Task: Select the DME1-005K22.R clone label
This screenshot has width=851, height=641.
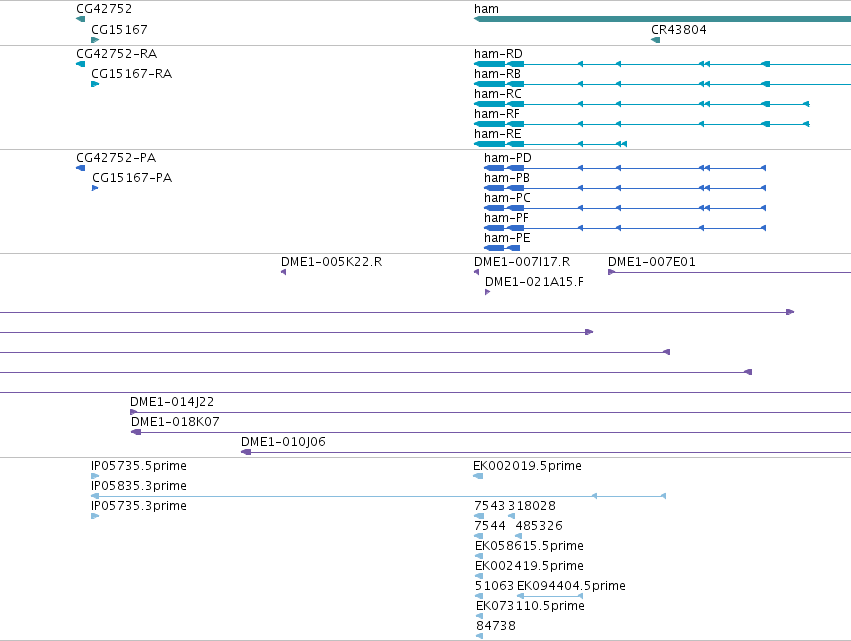Action: pos(332,262)
